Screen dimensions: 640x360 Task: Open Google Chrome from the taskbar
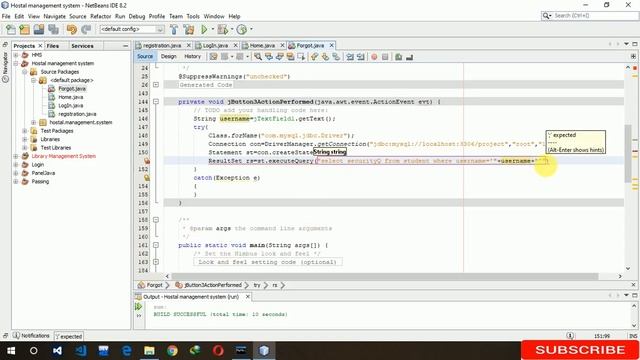(x=172, y=351)
